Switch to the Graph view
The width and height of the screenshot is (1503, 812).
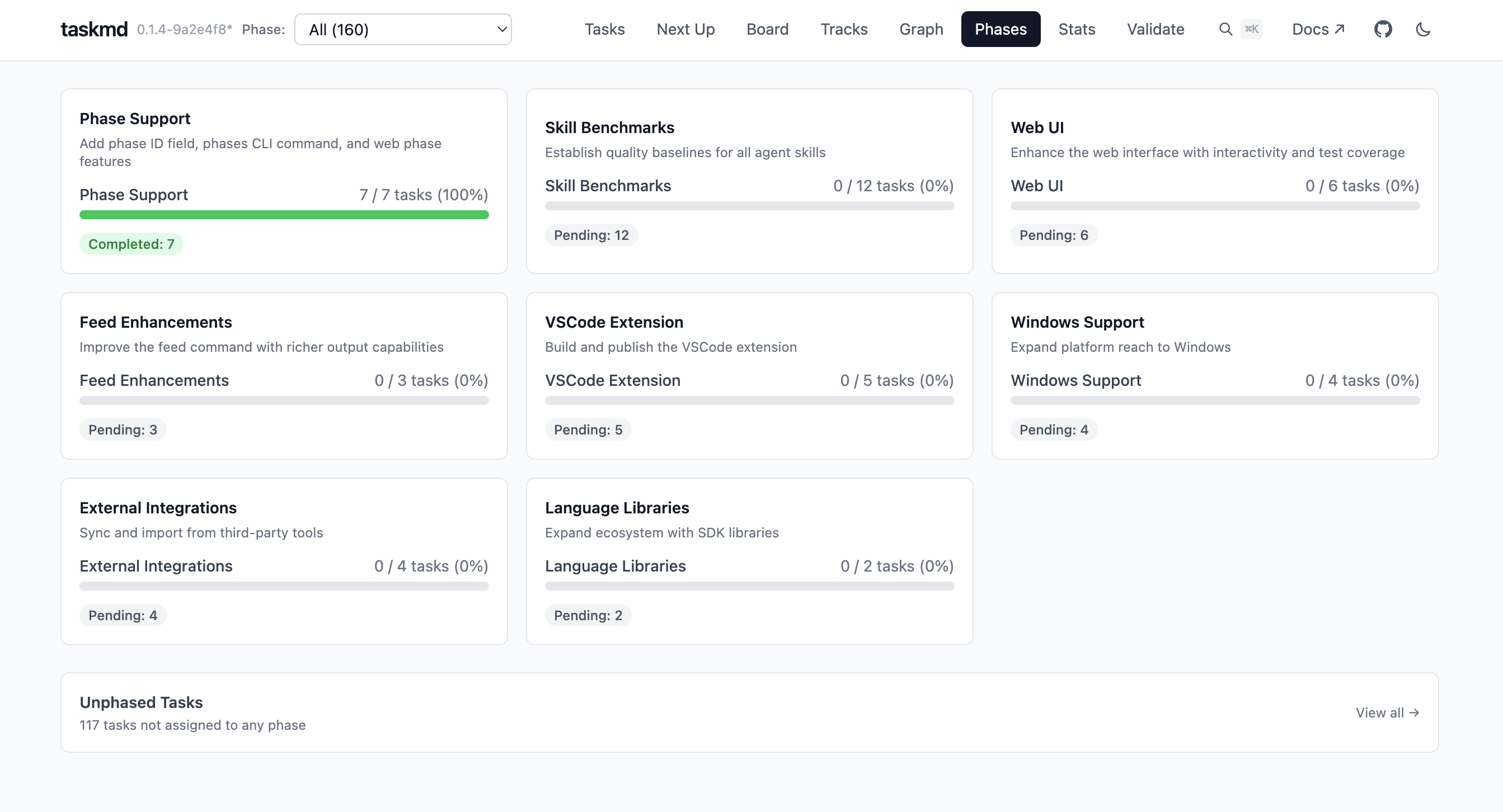click(x=920, y=29)
